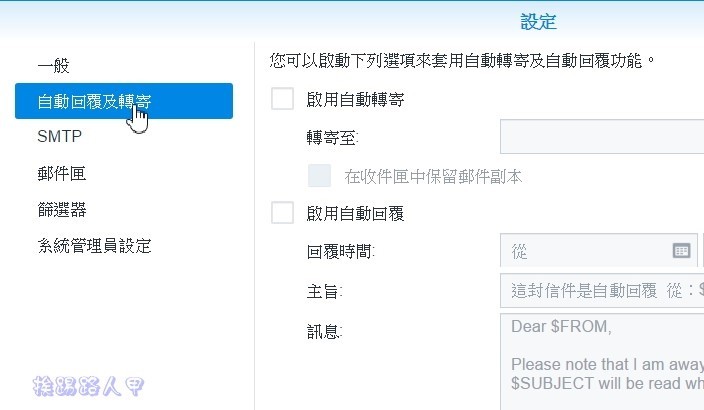This screenshot has width=704, height=410.
Task: Open the 篩選器 settings section
Action: coord(62,209)
